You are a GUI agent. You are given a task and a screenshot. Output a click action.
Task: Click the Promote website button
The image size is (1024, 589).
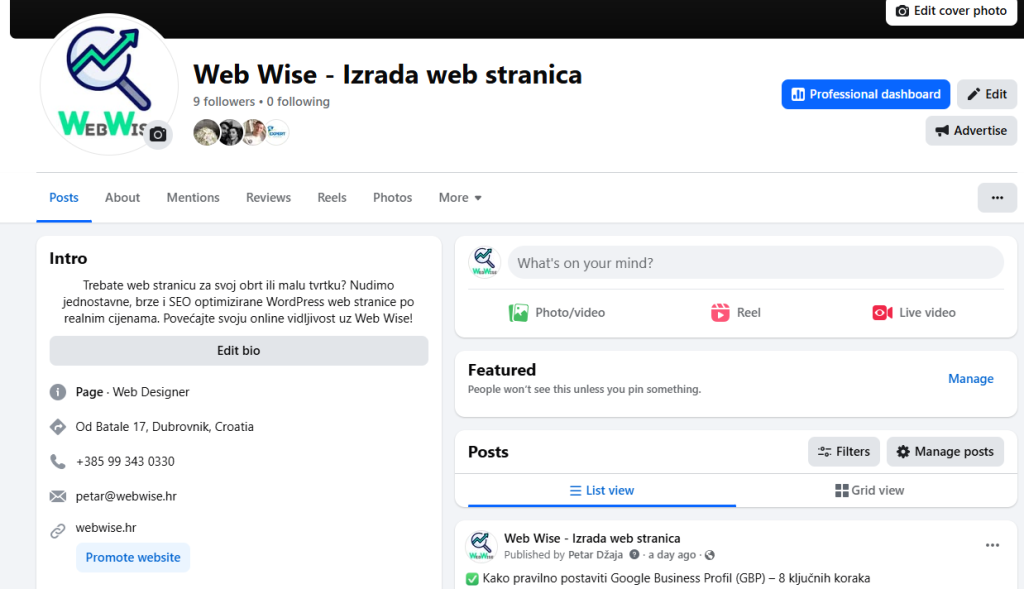pyautogui.click(x=133, y=558)
